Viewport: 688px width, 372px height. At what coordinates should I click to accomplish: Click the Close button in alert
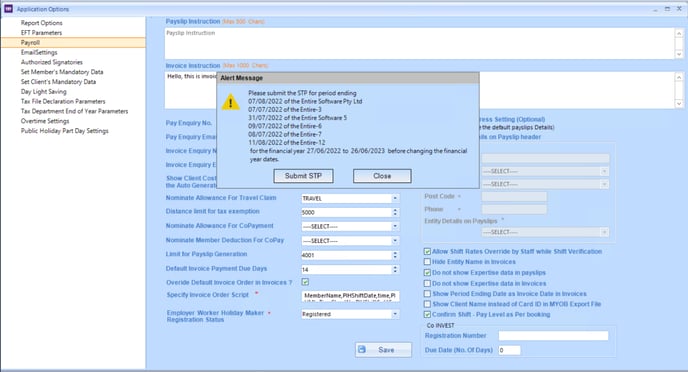(x=382, y=176)
